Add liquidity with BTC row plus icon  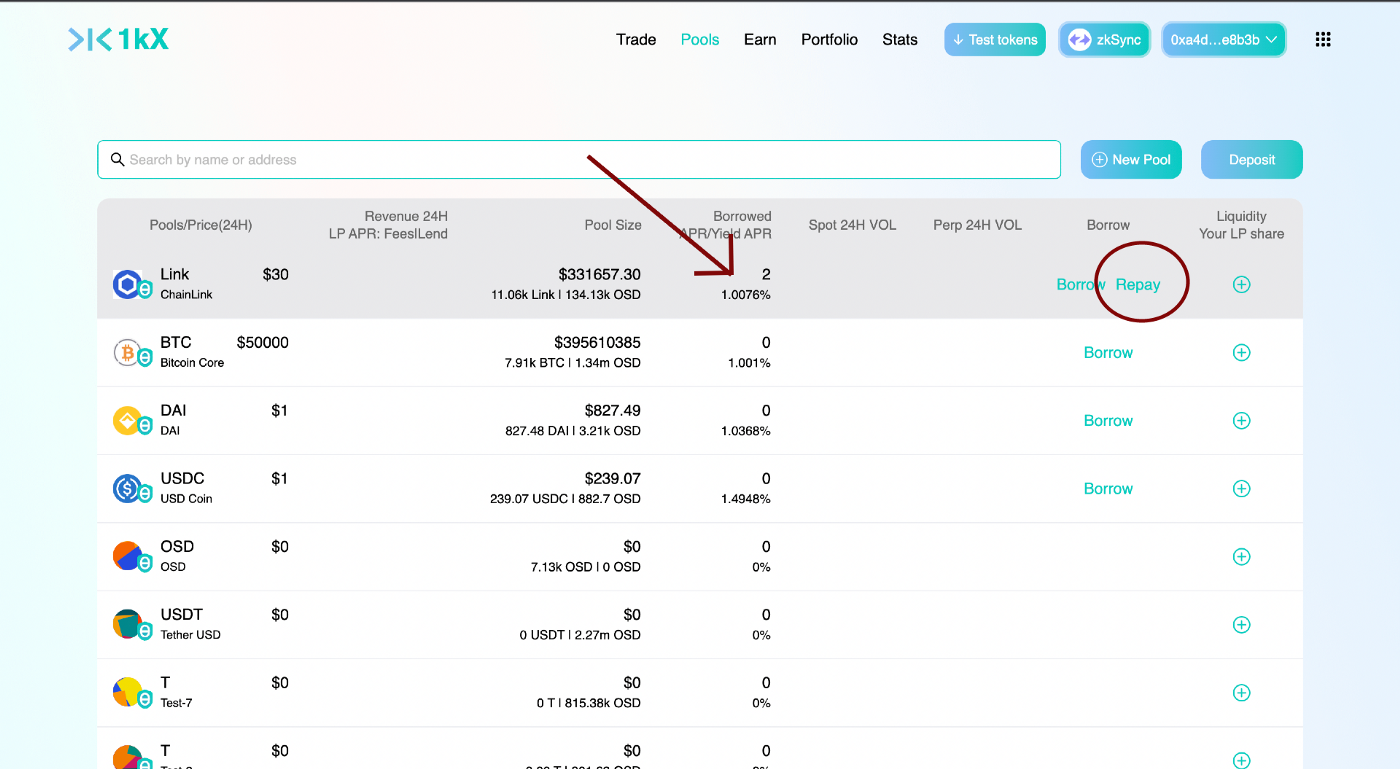point(1241,352)
